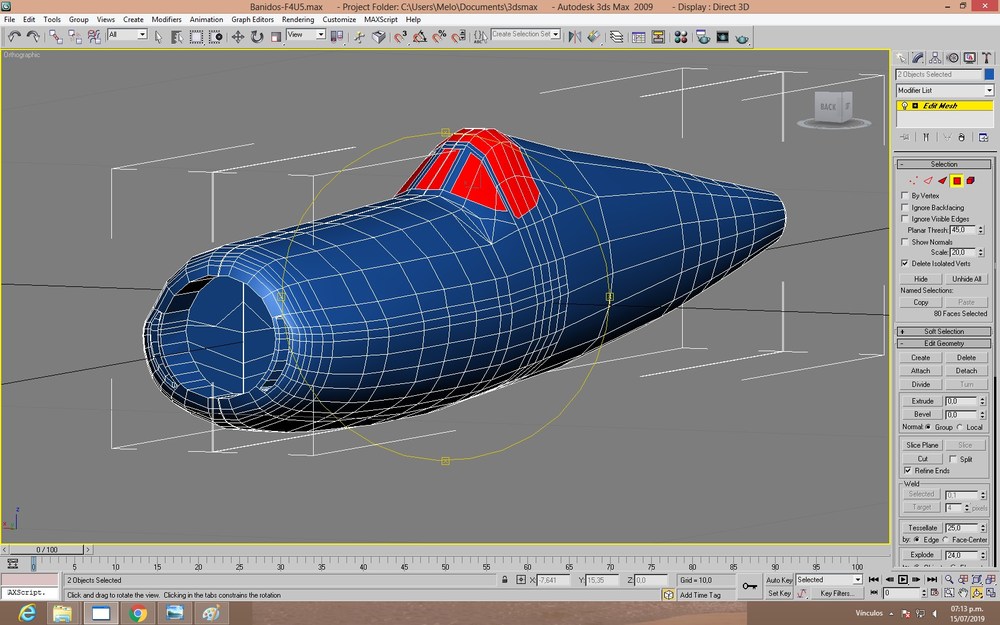This screenshot has height=625, width=1000.
Task: Select the Rotate transform tool
Action: point(256,37)
